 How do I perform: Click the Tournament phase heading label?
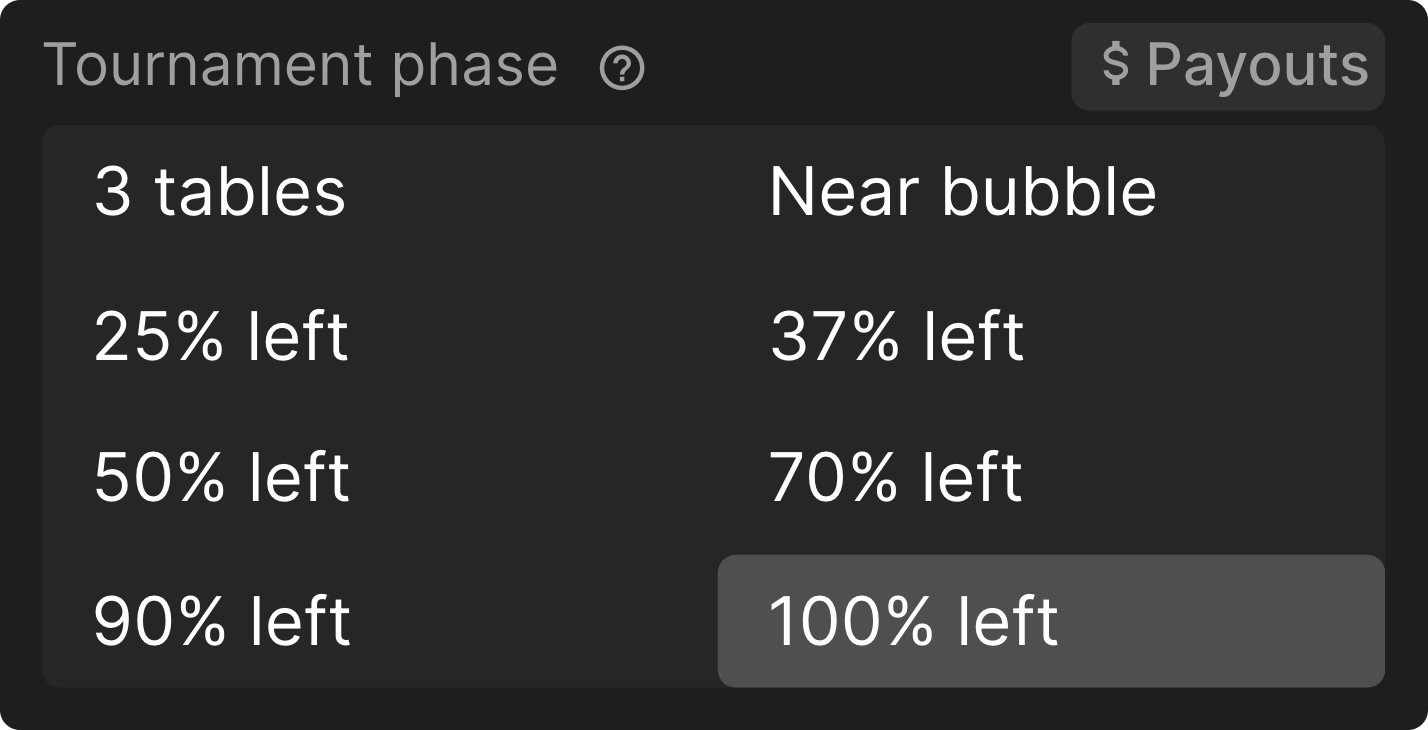(300, 66)
